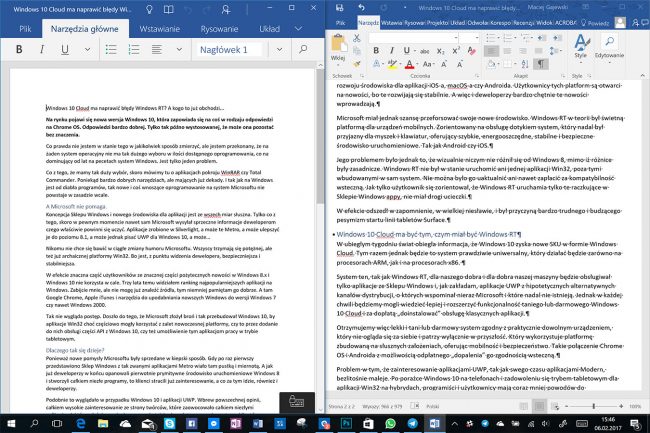Viewport: 650px width, 433px height.
Task: Open Change Case Aa dropdown
Action: pyautogui.click(x=428, y=64)
